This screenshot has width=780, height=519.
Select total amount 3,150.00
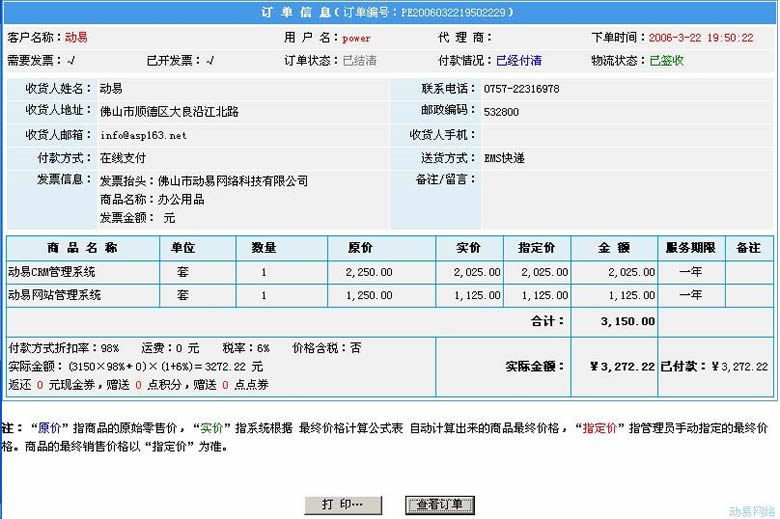point(628,321)
